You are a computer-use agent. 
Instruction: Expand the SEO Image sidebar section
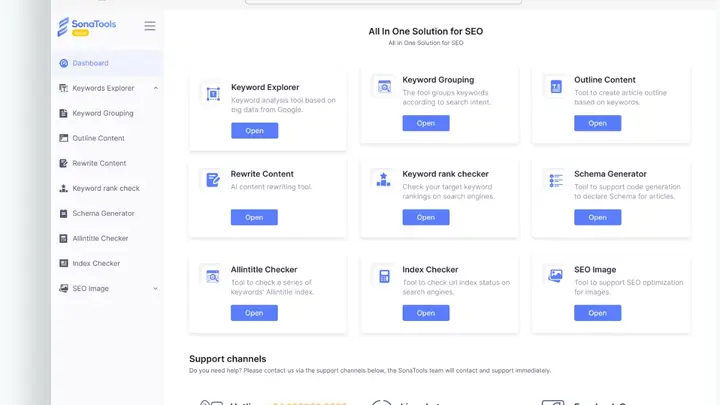pos(156,288)
